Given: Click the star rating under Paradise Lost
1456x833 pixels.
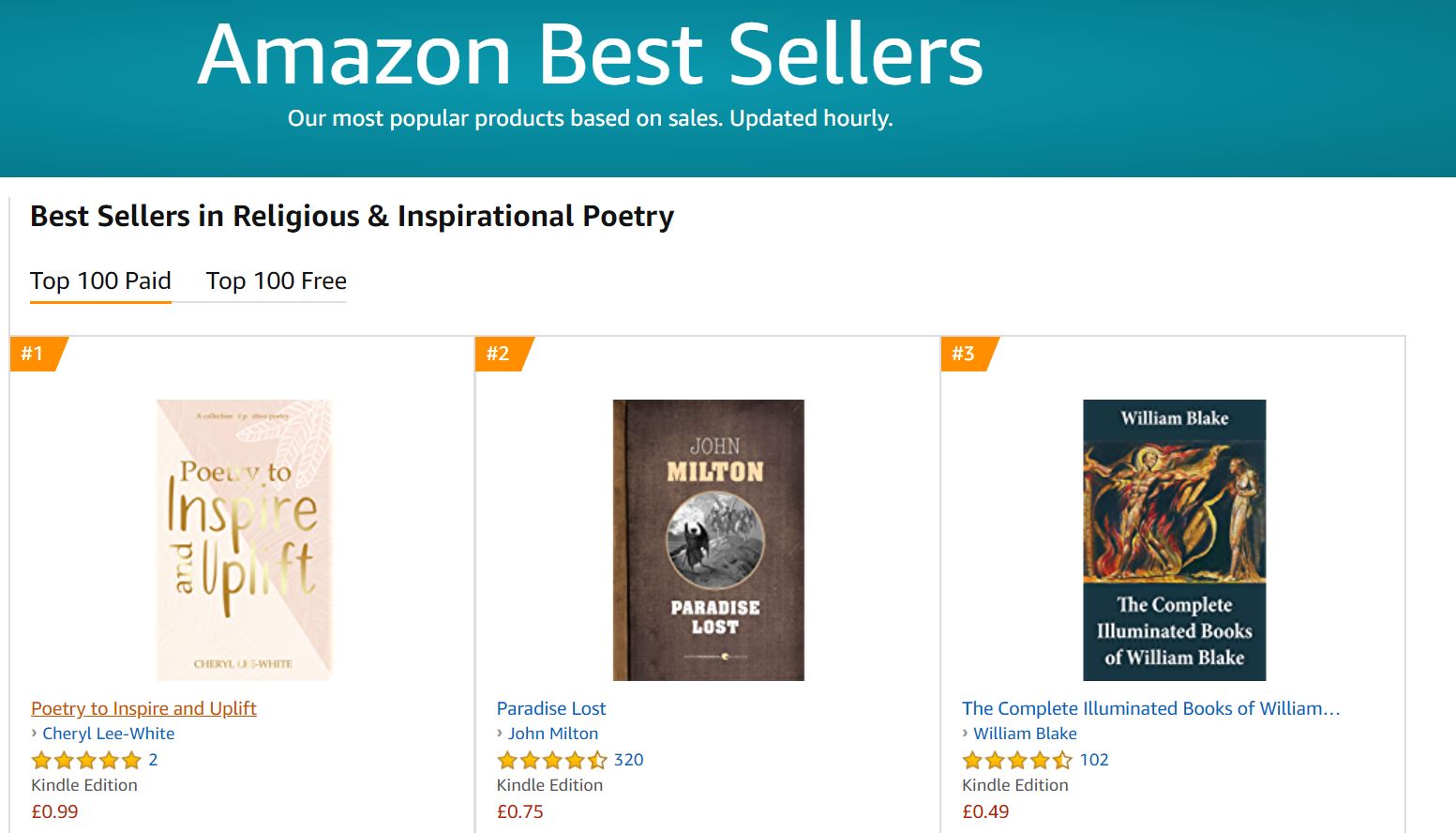Looking at the screenshot, I should (551, 760).
